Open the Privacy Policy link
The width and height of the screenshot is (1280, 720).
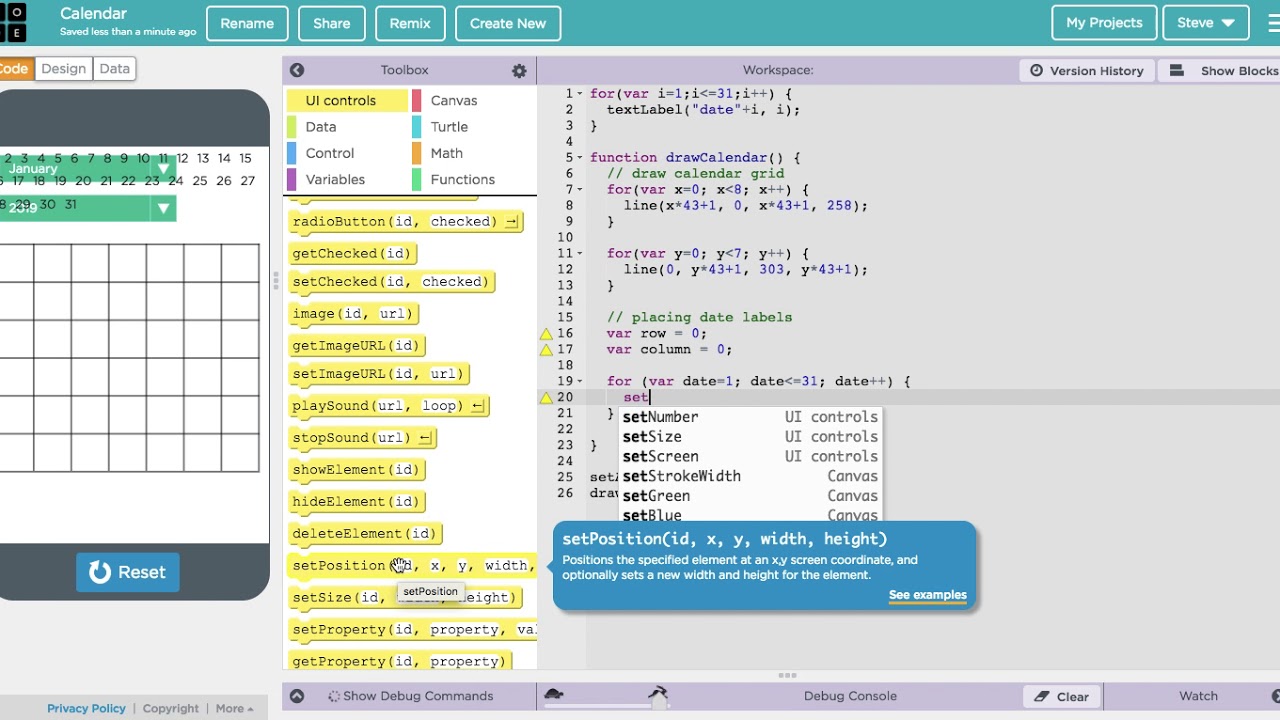[86, 708]
